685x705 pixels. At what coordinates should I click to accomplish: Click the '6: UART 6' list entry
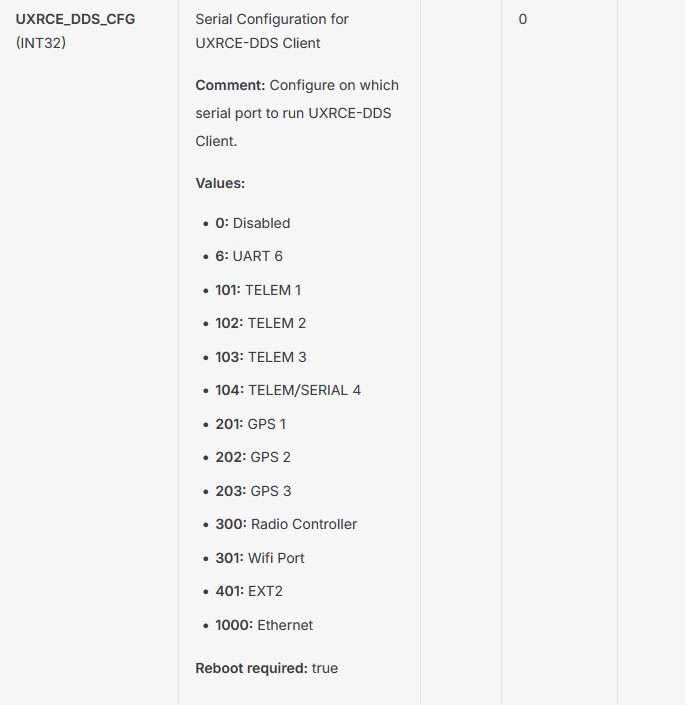(249, 256)
